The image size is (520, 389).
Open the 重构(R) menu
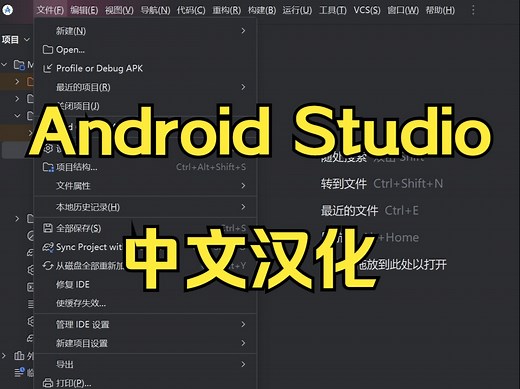tap(226, 10)
